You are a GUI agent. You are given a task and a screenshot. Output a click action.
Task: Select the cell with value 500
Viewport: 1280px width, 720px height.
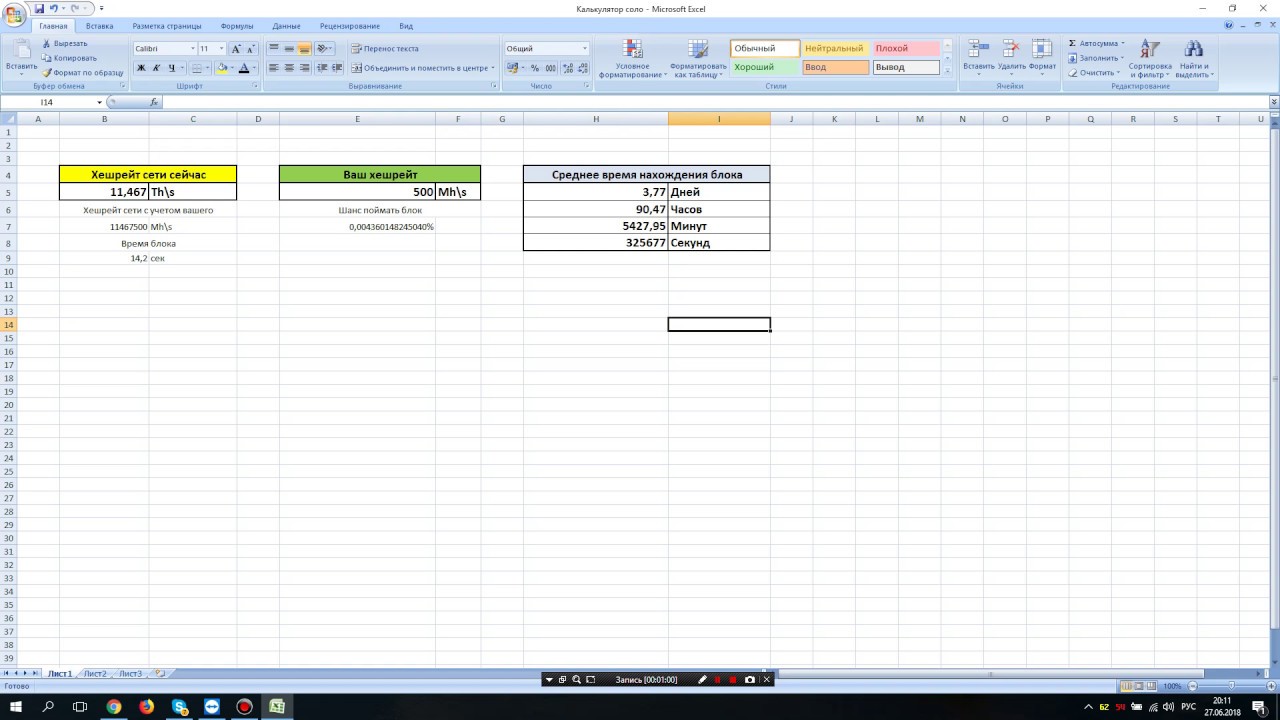point(357,192)
